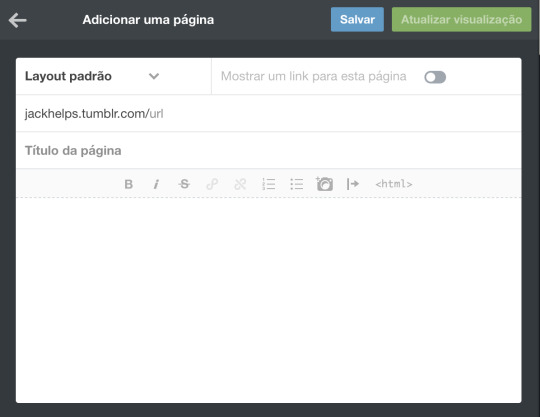This screenshot has width=540, height=417.
Task: Add a photo with camera icon
Action: click(x=324, y=184)
